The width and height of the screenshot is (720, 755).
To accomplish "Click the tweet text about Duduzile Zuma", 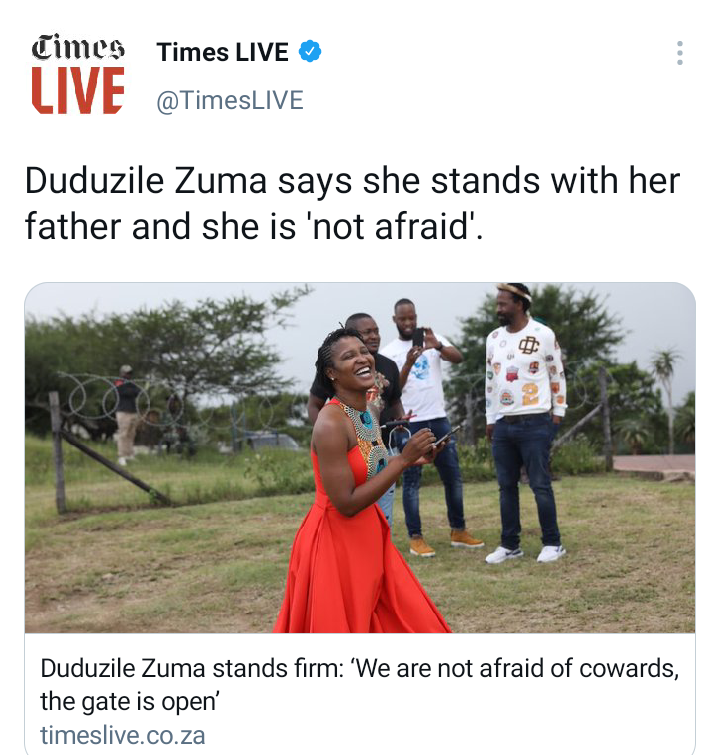I will [x=352, y=204].
